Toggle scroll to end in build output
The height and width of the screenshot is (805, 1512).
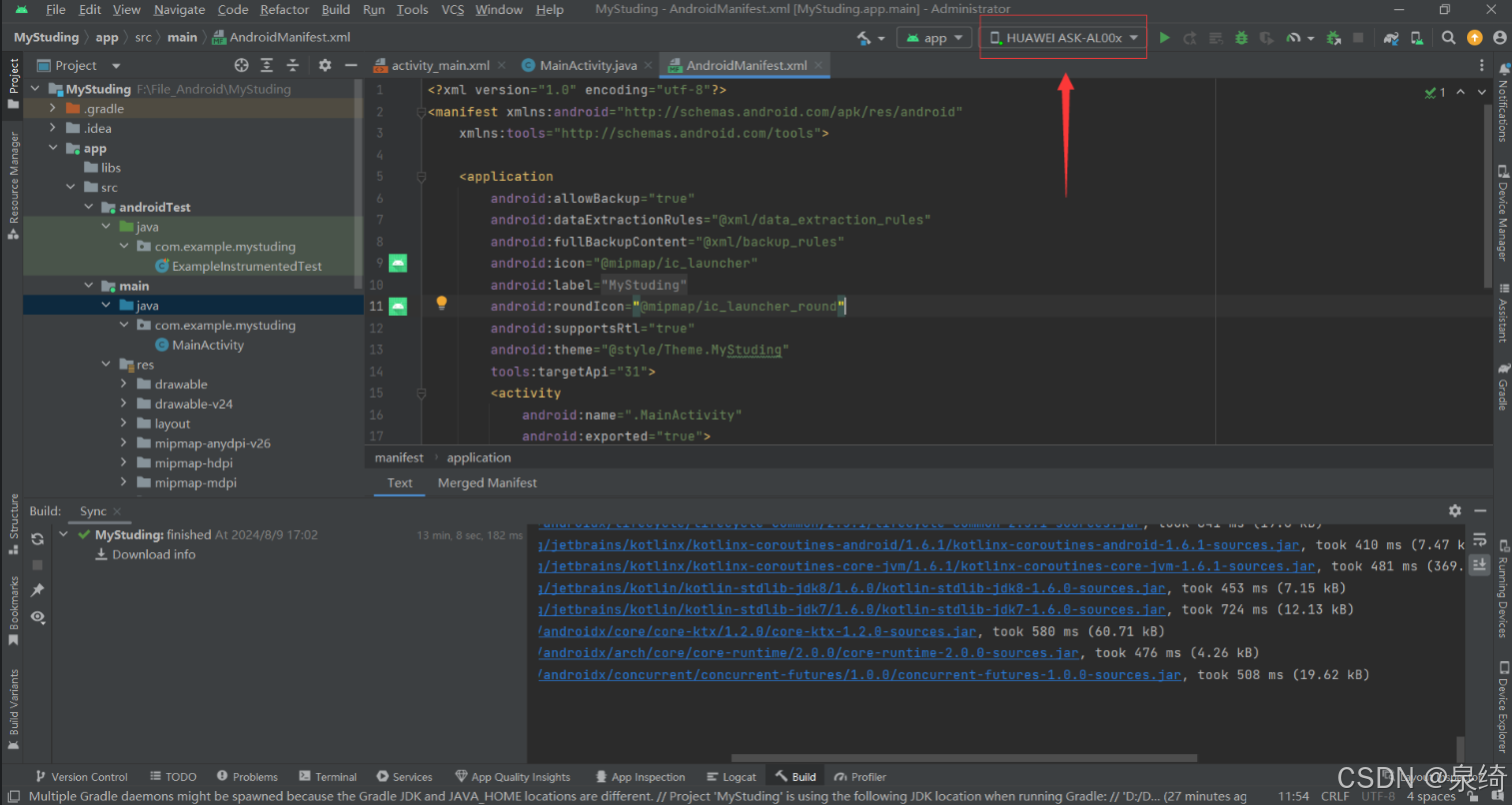coord(1479,564)
